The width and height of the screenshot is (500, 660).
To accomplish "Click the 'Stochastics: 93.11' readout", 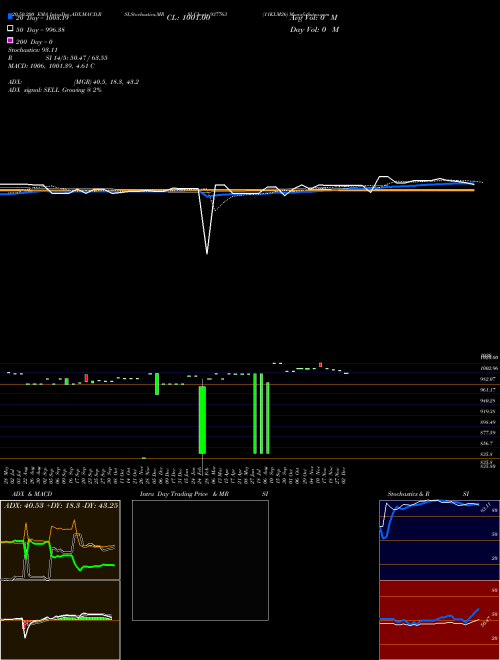I will coord(33,50).
